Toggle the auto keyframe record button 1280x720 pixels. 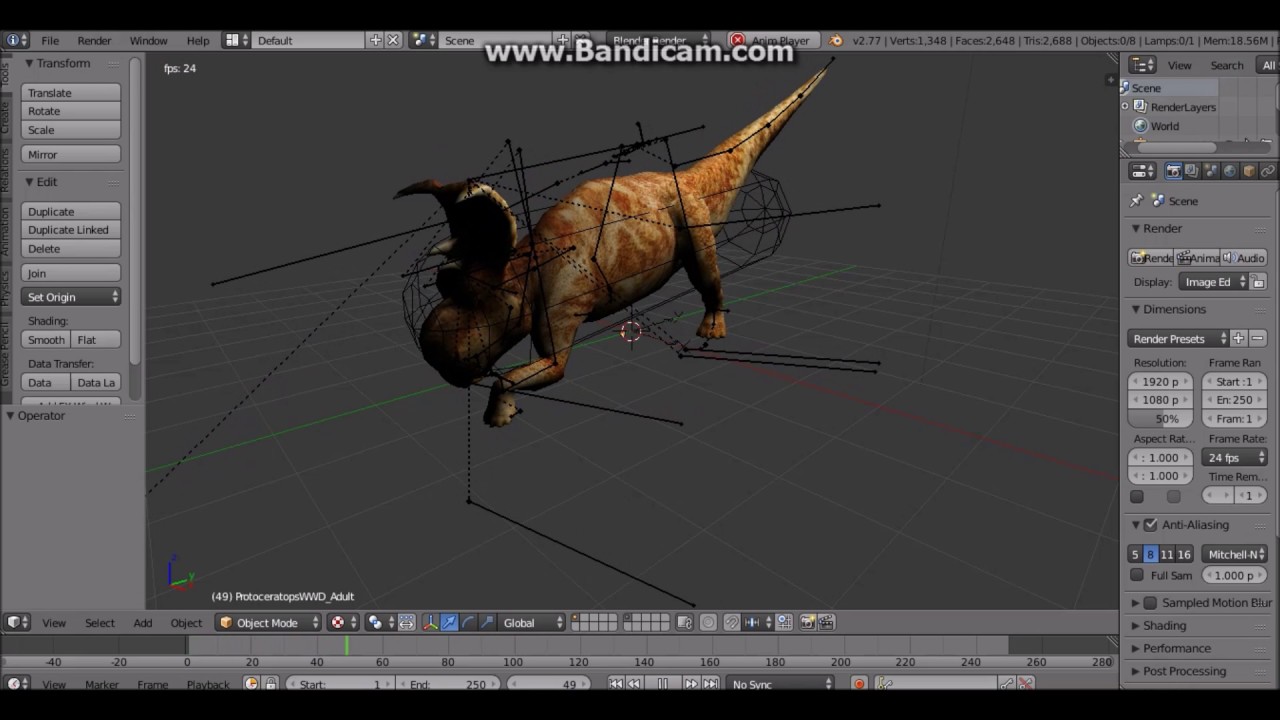point(859,684)
